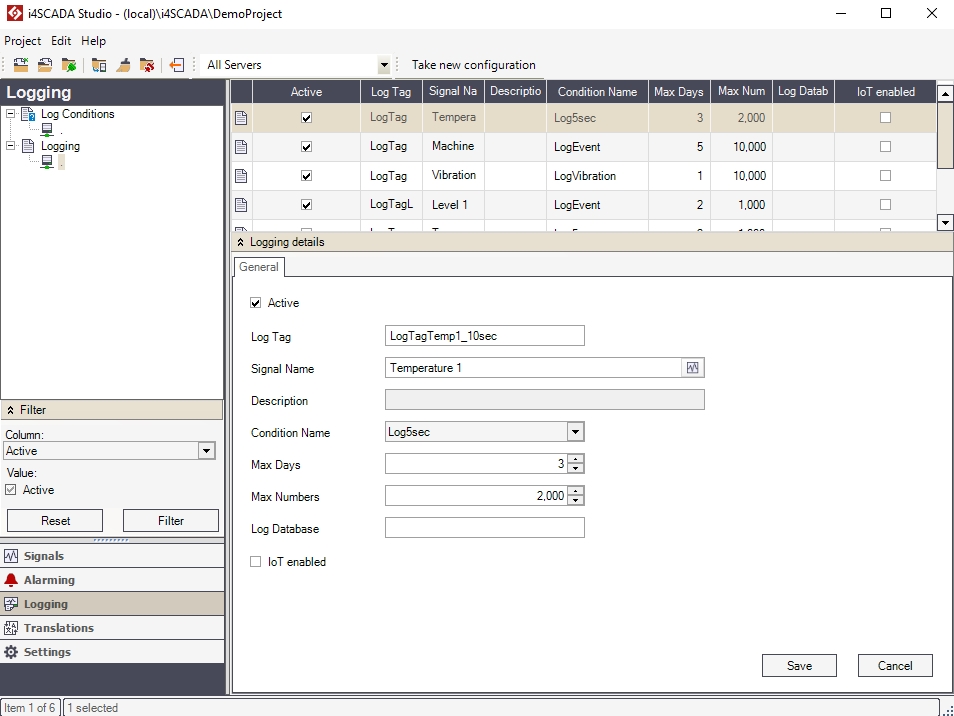Select the General tab in logging details
The height and width of the screenshot is (716, 954).
click(x=258, y=267)
